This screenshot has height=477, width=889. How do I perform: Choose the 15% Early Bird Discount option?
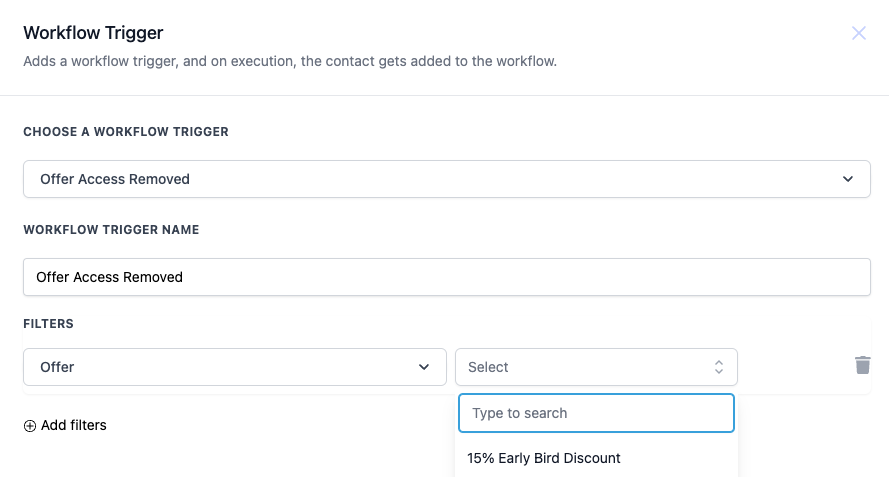tap(544, 458)
